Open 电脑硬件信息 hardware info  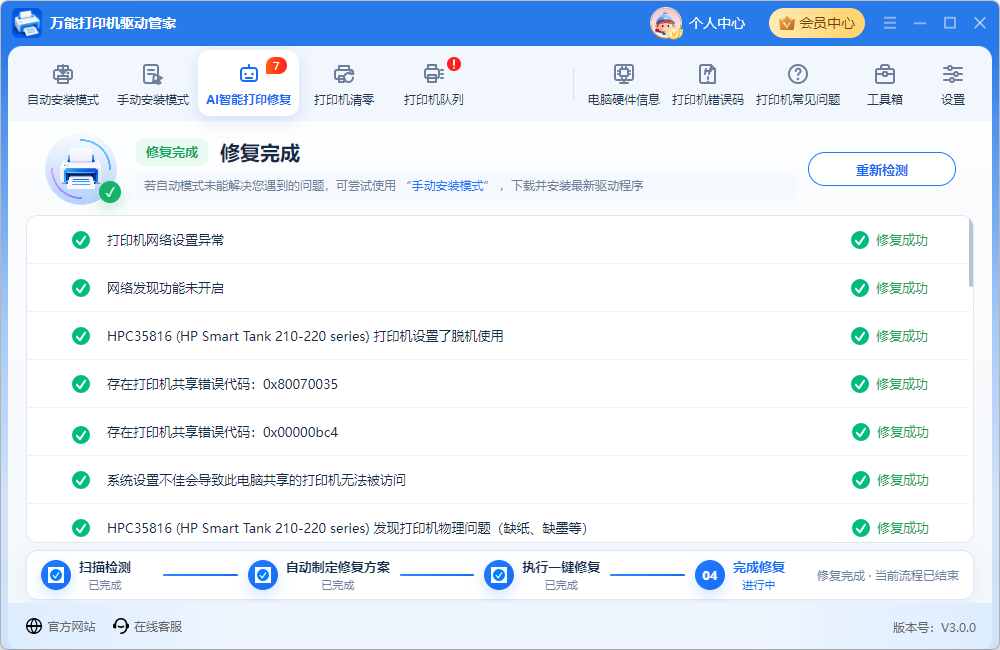click(624, 84)
